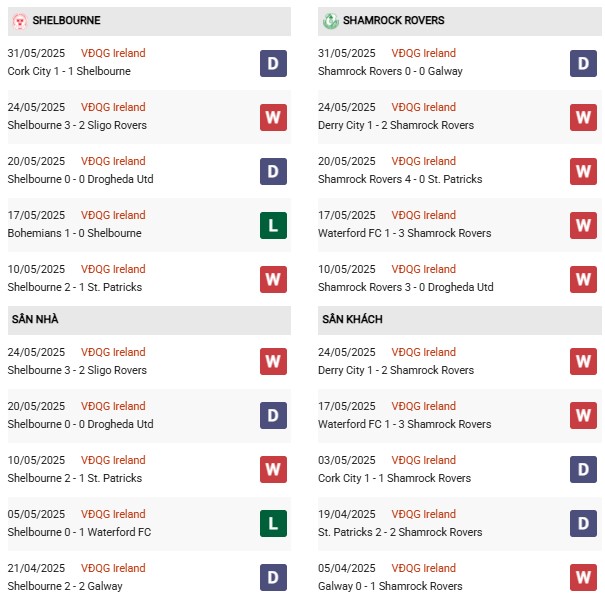Click the Cork City 1-1 Shamrock Rovers result
This screenshot has height=599, width=605.
[x=394, y=478]
